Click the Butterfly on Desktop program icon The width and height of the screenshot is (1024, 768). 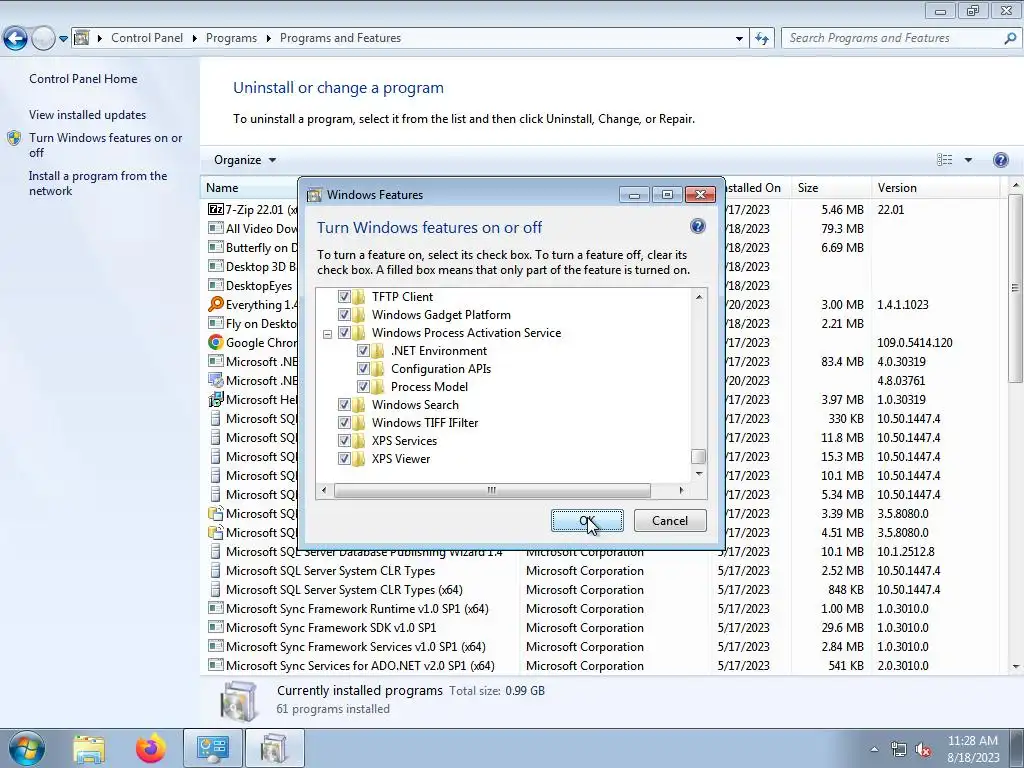pyautogui.click(x=216, y=248)
